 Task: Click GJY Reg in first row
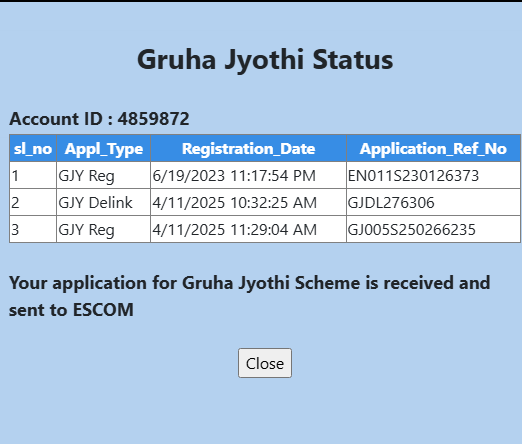point(86,176)
